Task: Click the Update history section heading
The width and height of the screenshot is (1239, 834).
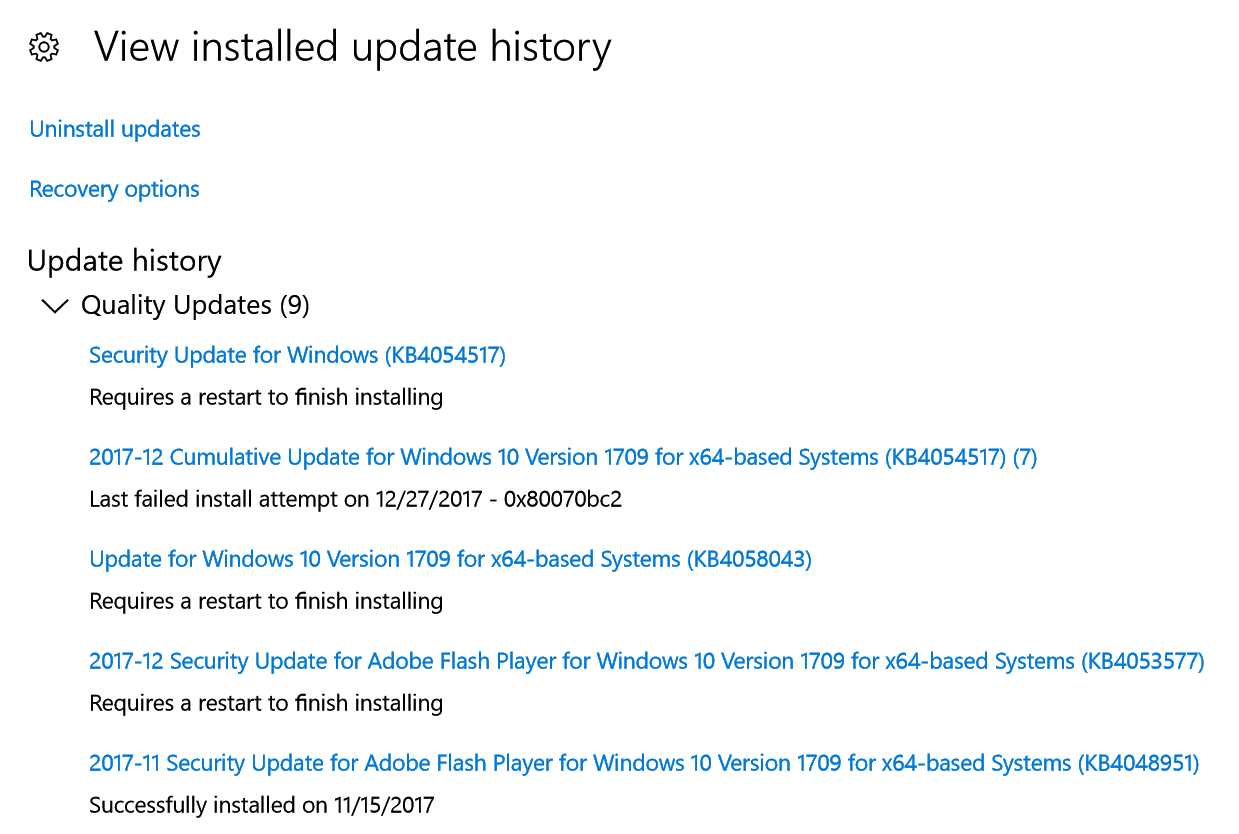Action: click(125, 261)
